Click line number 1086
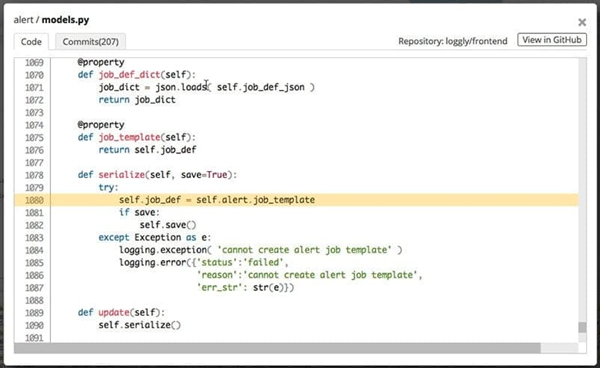Screen dimensions: 600x368 coord(34,275)
